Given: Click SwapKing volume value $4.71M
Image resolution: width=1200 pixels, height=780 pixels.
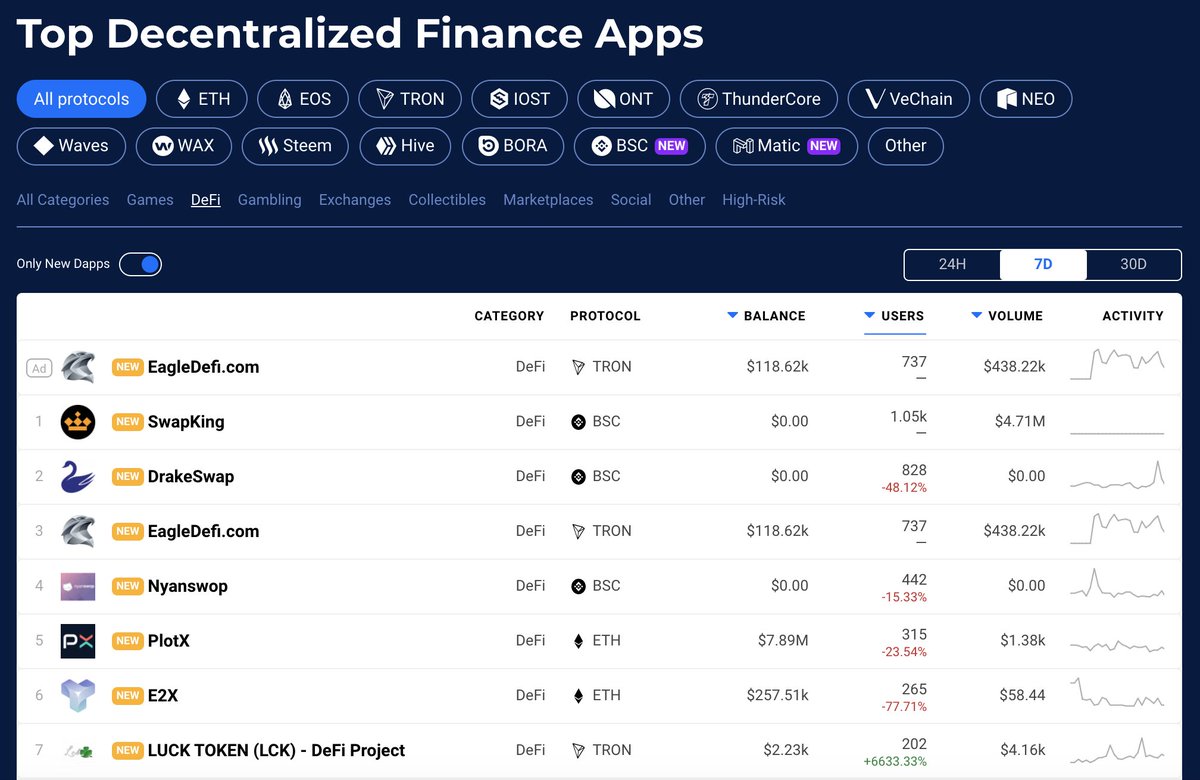Looking at the screenshot, I should [x=1020, y=422].
